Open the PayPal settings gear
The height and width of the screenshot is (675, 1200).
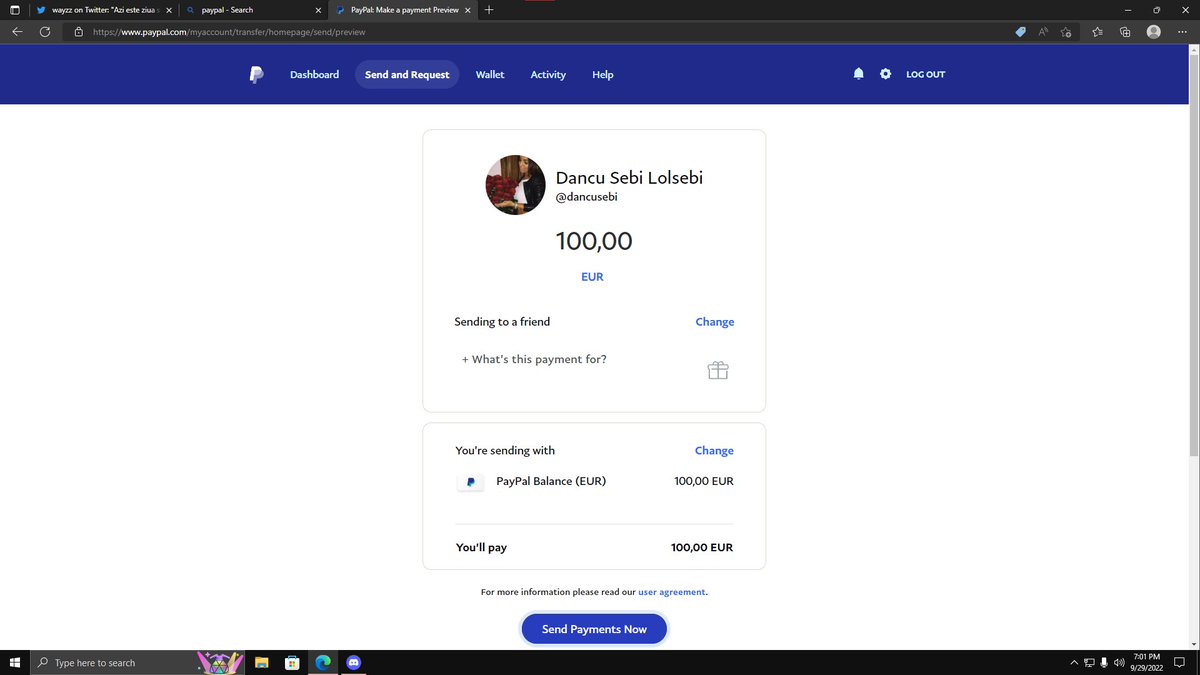(885, 74)
